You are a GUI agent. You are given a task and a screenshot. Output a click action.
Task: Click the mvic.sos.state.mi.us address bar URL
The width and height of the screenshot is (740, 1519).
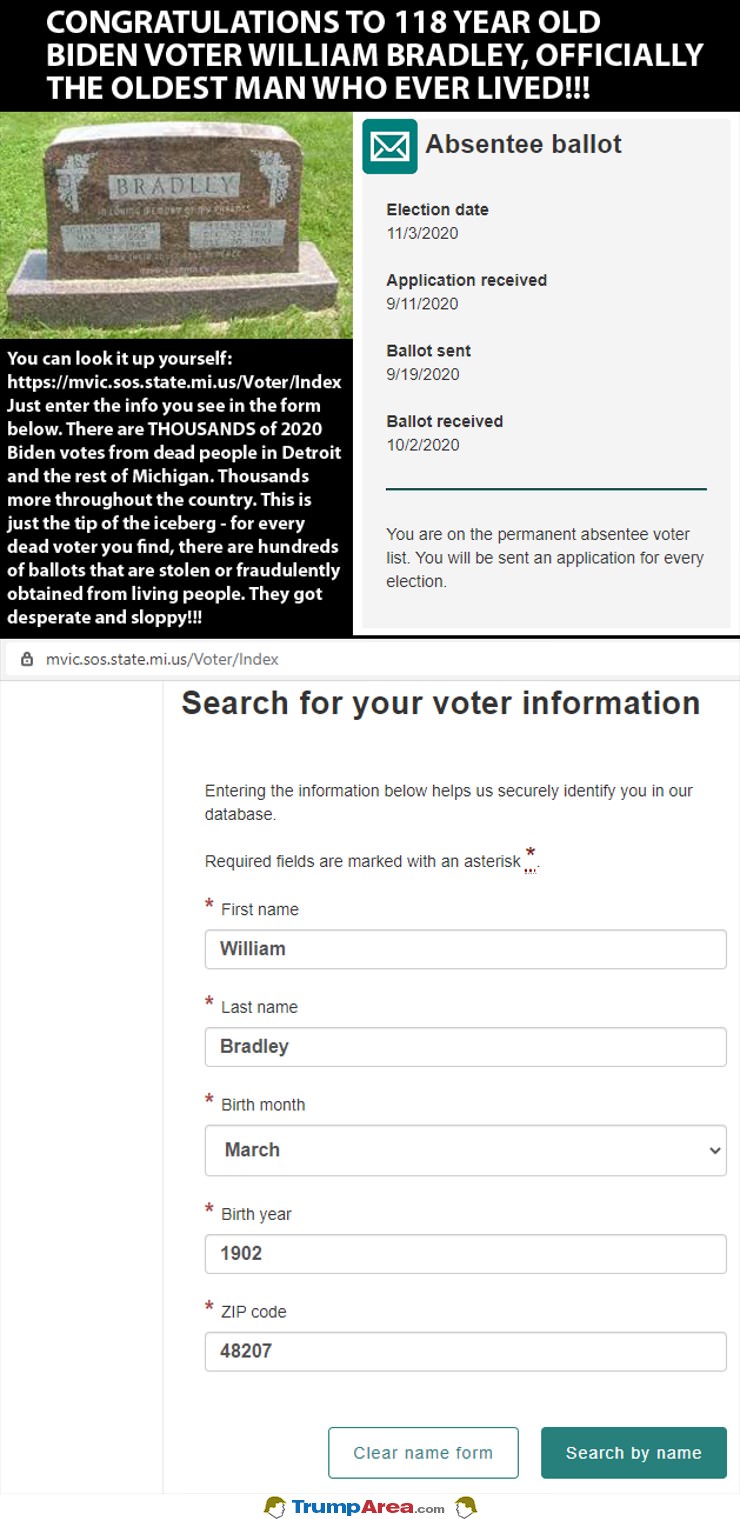coord(162,659)
